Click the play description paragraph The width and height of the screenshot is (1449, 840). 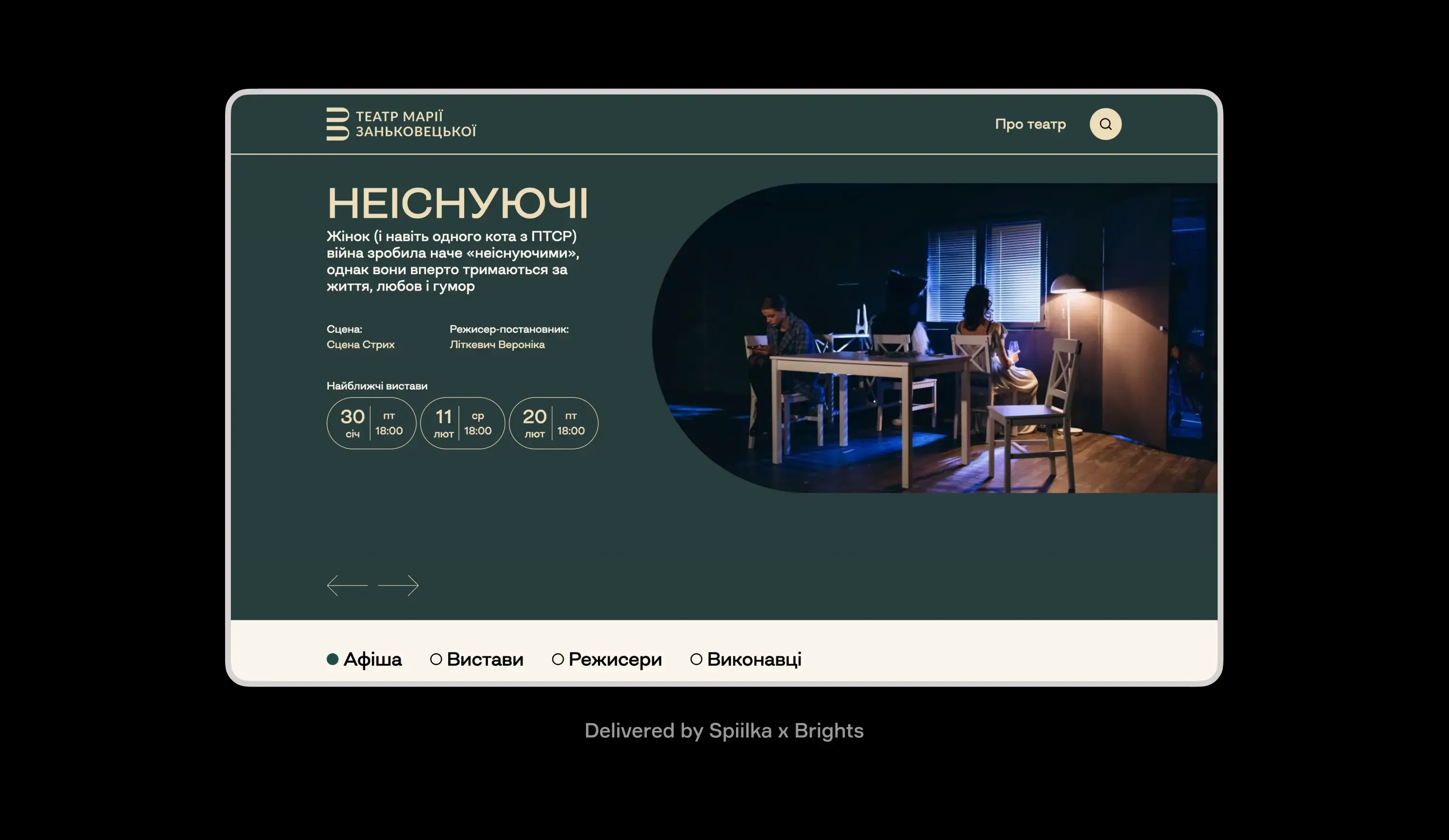[x=453, y=262]
